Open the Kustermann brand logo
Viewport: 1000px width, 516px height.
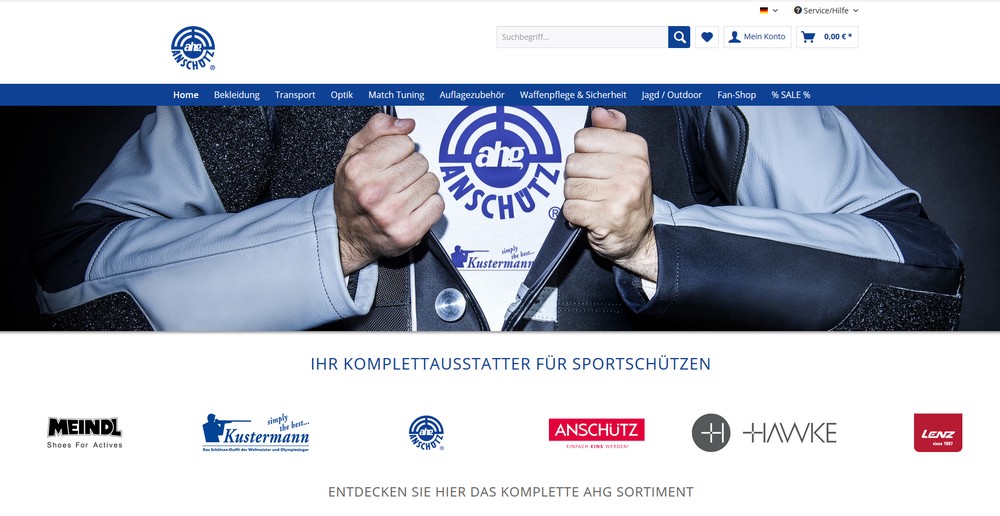(256, 432)
